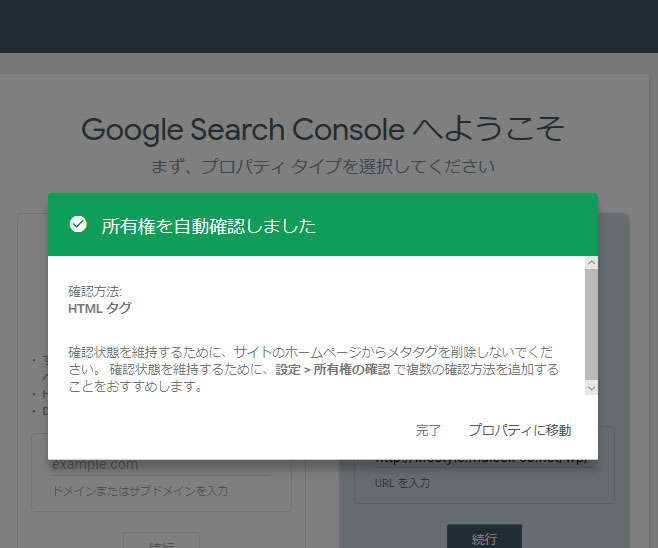Click the example.com domain input field
The width and height of the screenshot is (658, 548).
[160, 465]
